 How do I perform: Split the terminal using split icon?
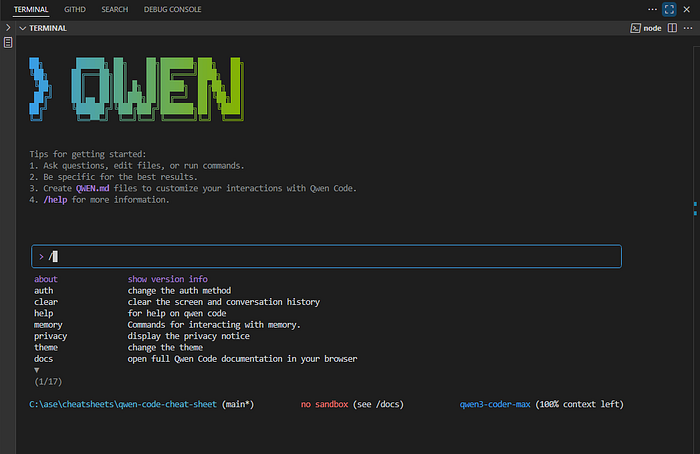click(x=672, y=28)
